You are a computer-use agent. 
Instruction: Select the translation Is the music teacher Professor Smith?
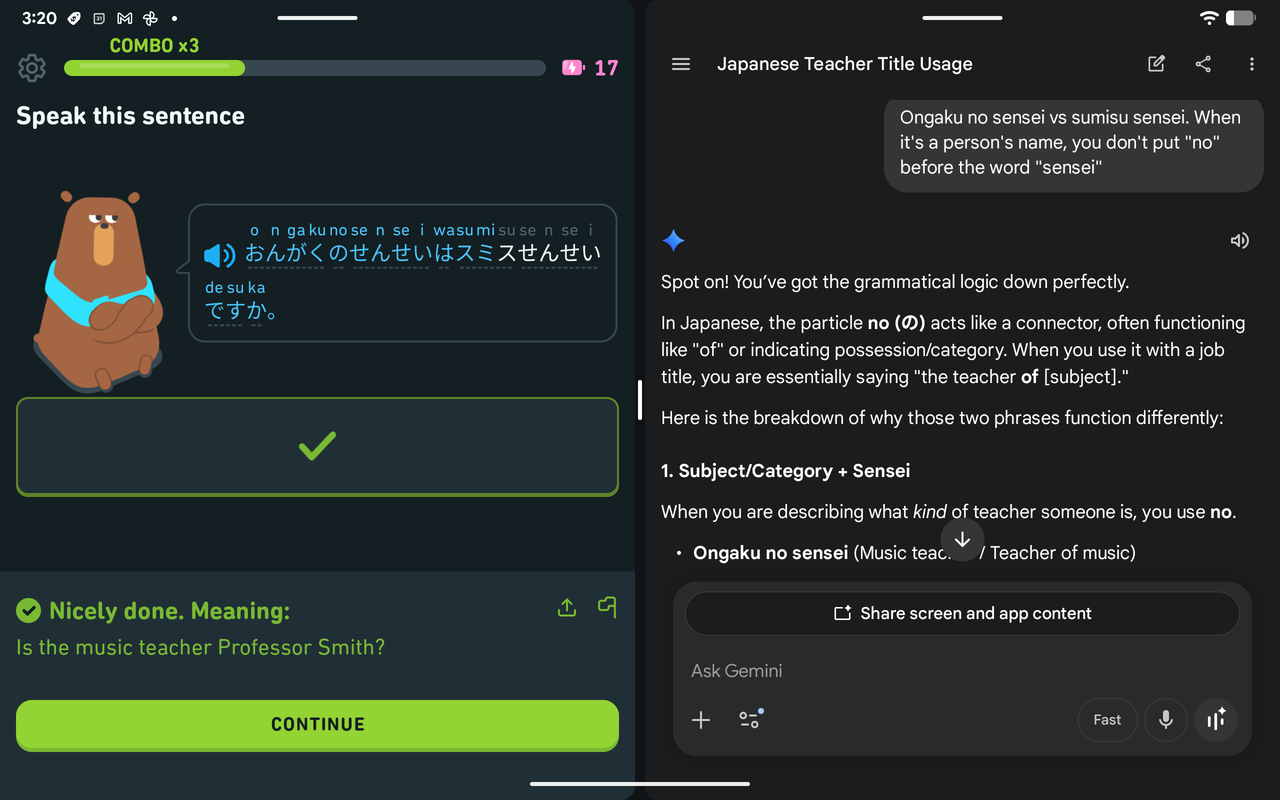point(201,648)
